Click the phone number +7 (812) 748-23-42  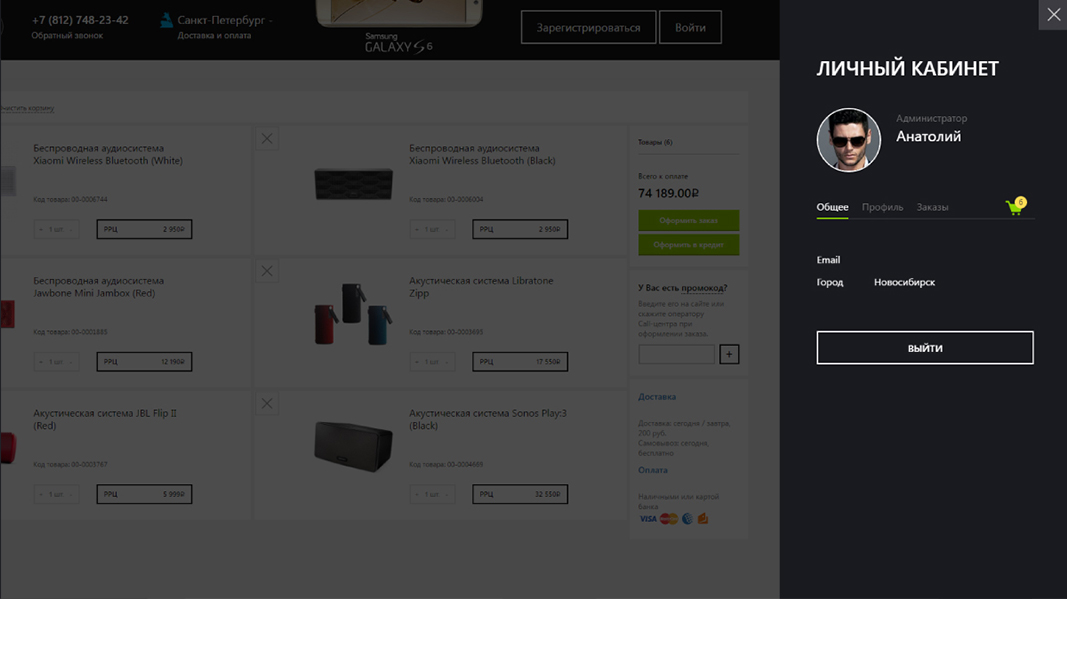(x=80, y=20)
